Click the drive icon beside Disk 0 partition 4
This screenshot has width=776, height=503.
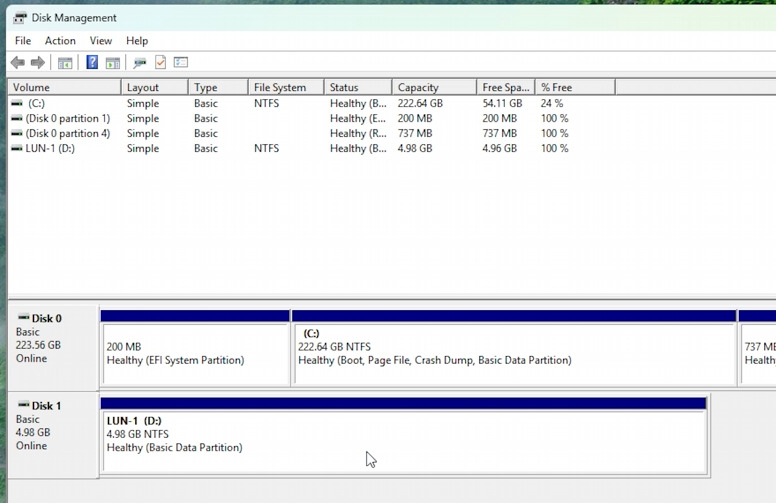point(17,133)
